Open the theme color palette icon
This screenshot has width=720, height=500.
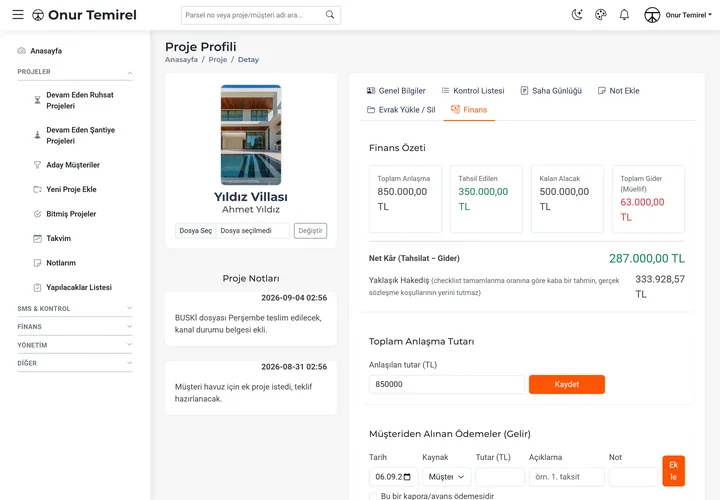point(601,15)
